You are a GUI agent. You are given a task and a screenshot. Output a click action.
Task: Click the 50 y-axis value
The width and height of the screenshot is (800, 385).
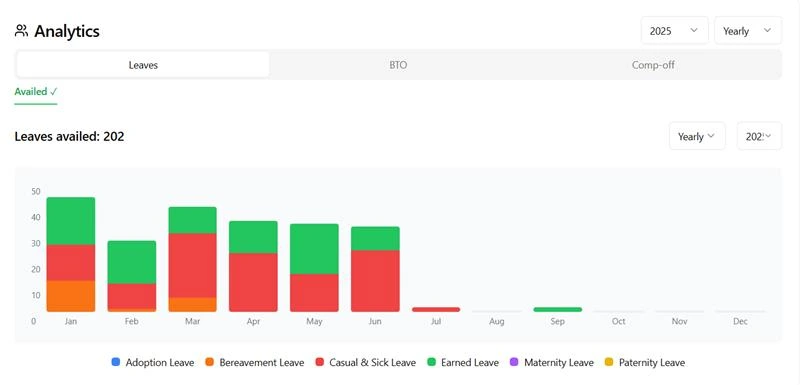point(36,192)
